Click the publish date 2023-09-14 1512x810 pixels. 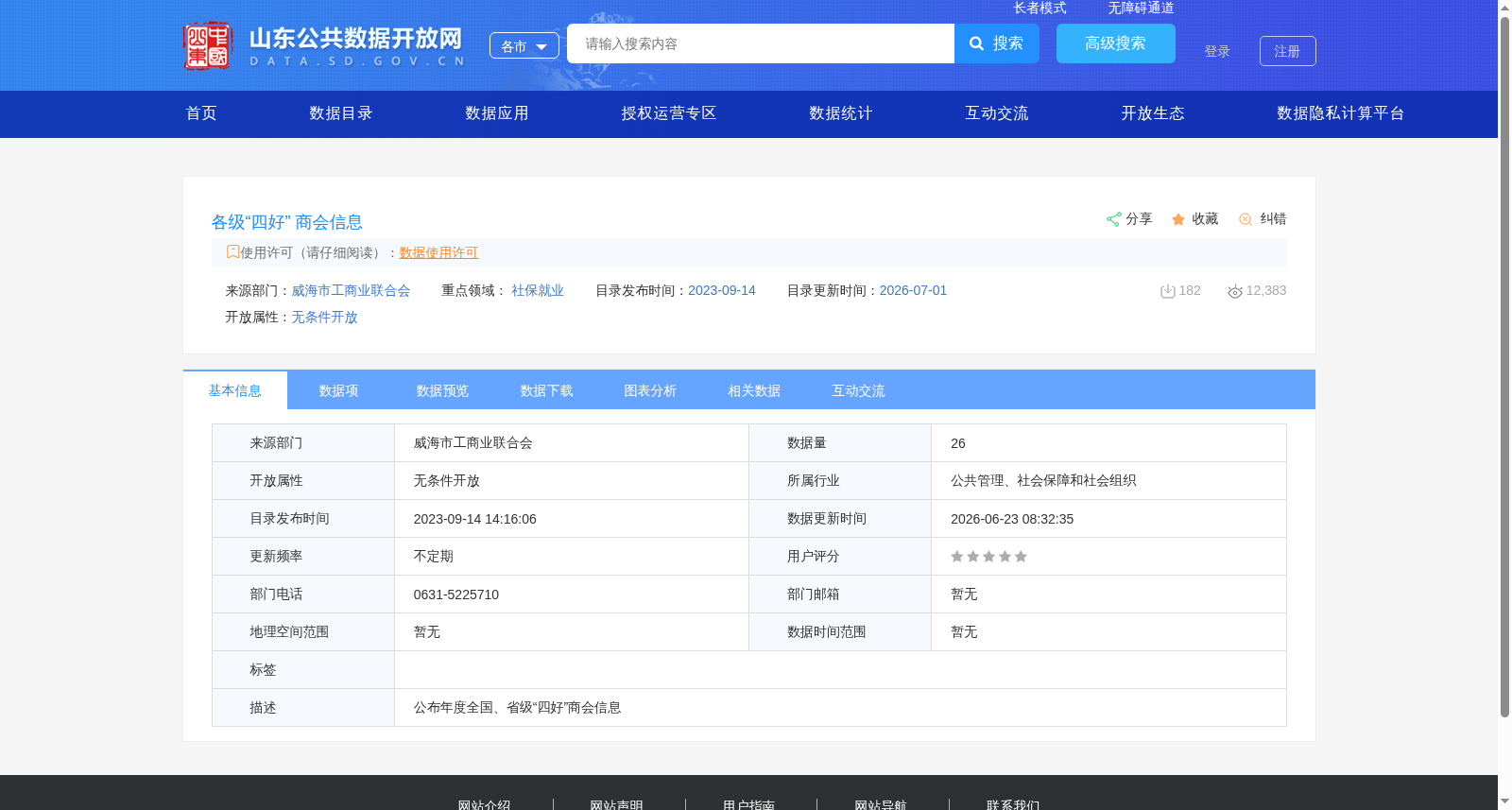pos(722,290)
